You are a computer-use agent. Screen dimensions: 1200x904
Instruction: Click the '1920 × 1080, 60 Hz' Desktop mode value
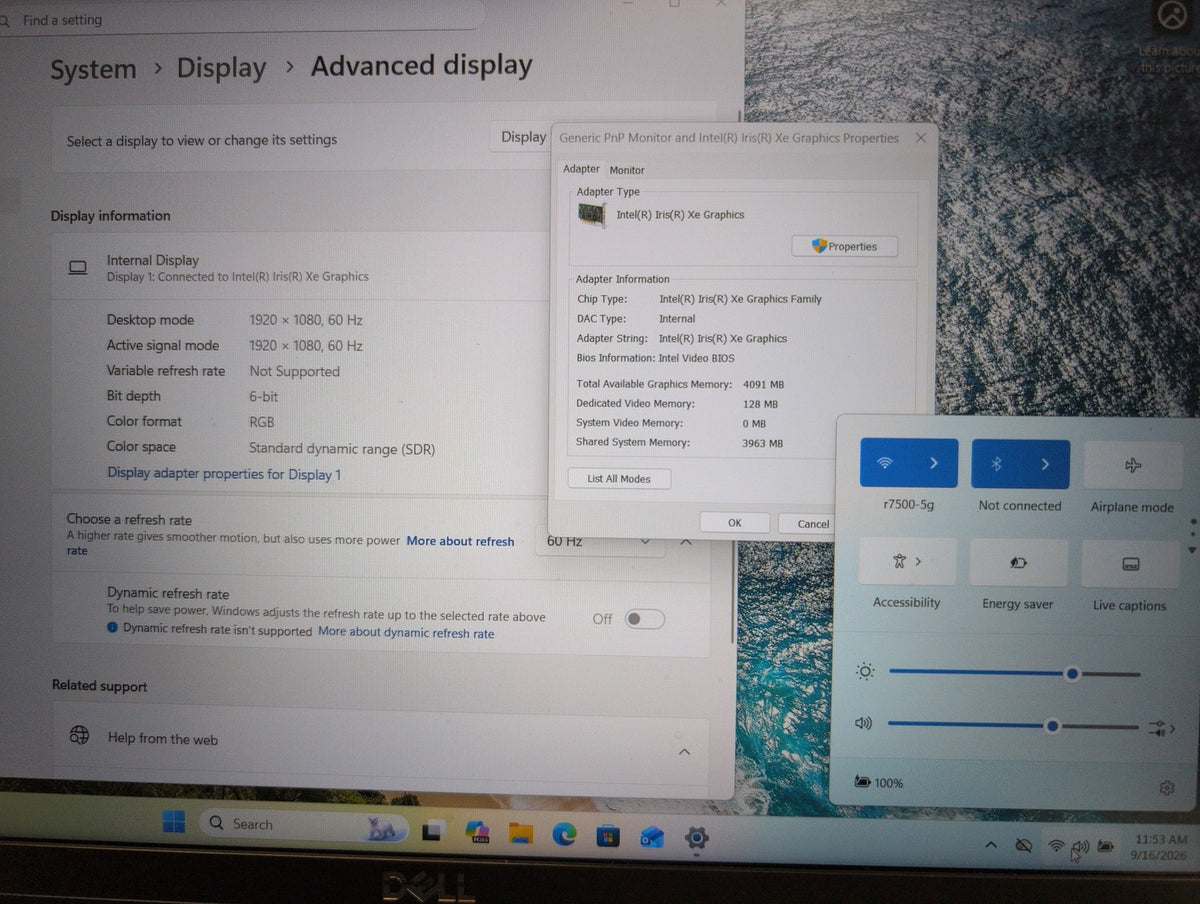pos(306,320)
